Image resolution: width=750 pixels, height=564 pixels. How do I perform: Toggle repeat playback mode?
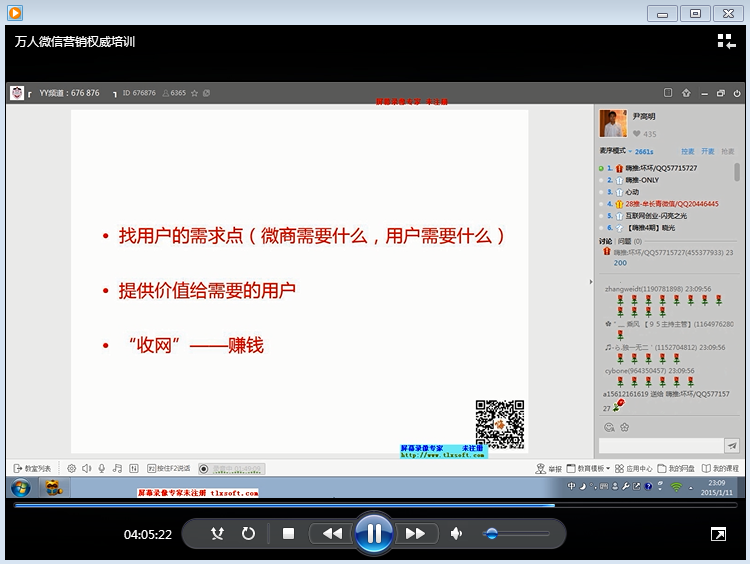click(248, 534)
